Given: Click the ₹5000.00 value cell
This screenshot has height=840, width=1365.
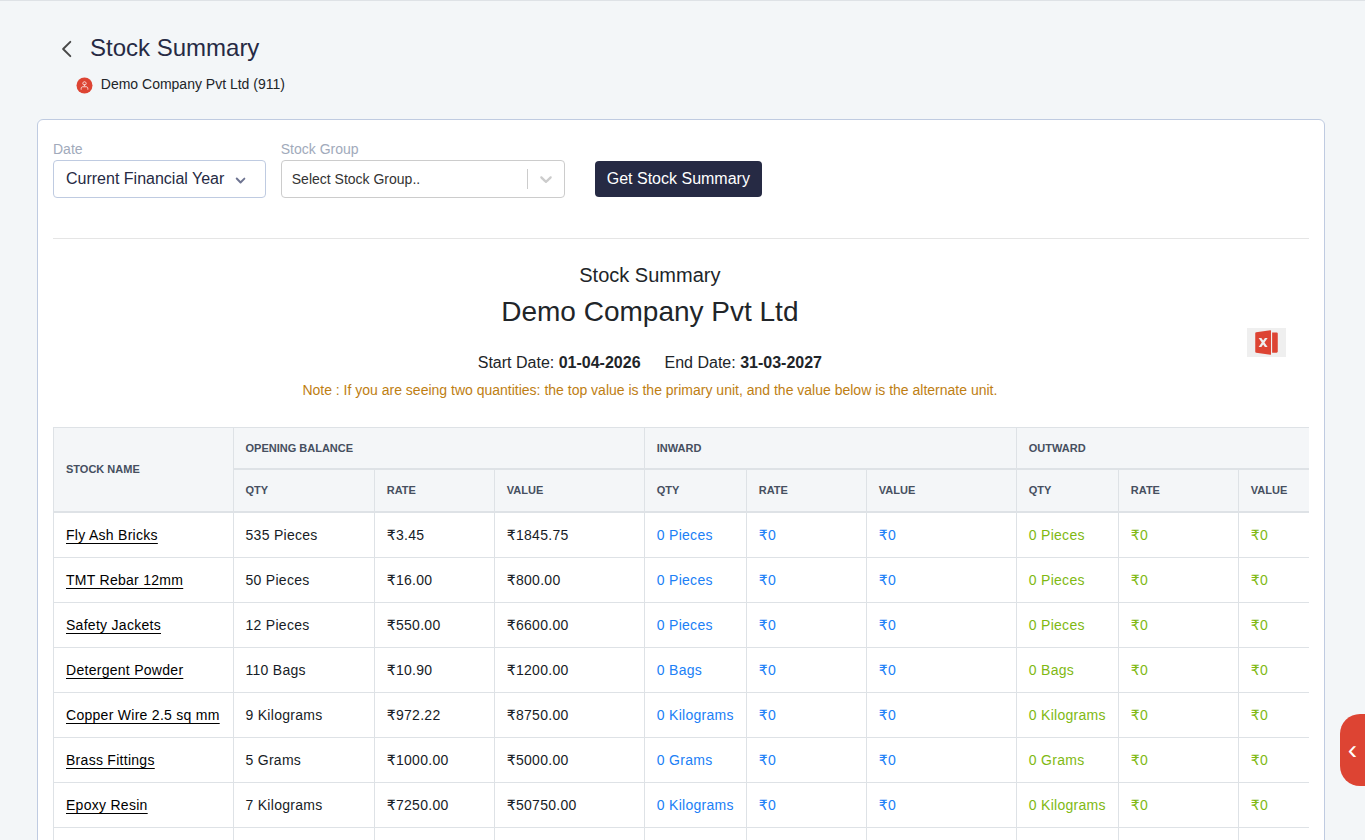Looking at the screenshot, I should click(x=569, y=760).
